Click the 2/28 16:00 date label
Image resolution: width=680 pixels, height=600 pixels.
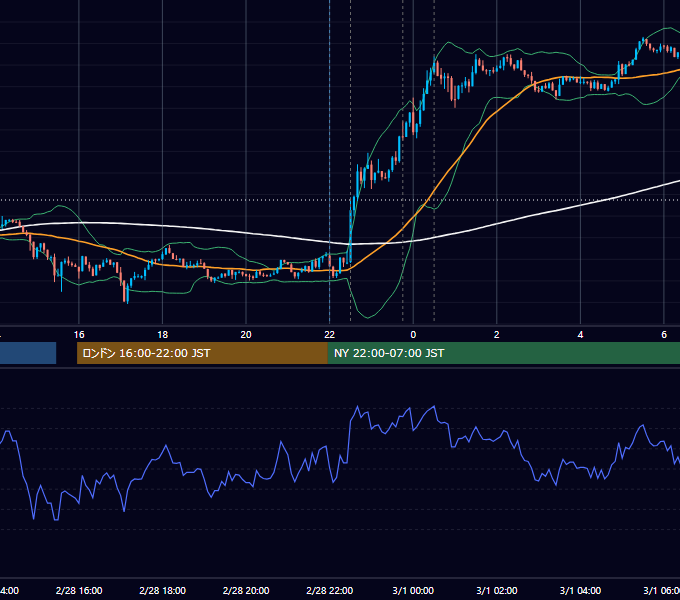[79, 590]
